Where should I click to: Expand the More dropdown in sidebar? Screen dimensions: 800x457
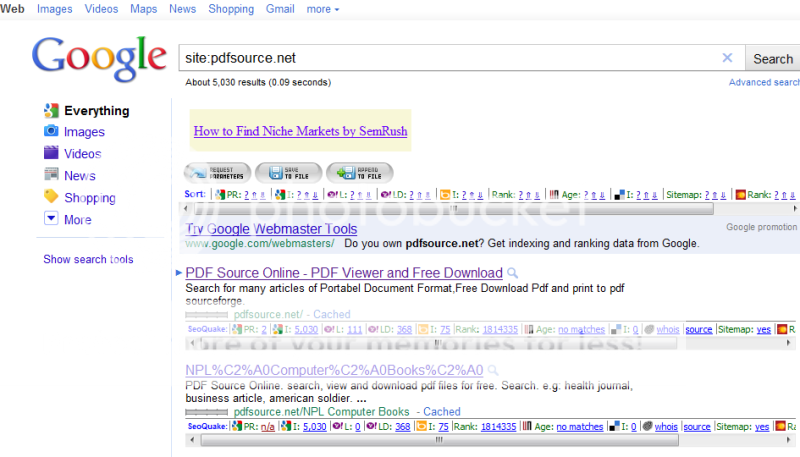(x=51, y=219)
